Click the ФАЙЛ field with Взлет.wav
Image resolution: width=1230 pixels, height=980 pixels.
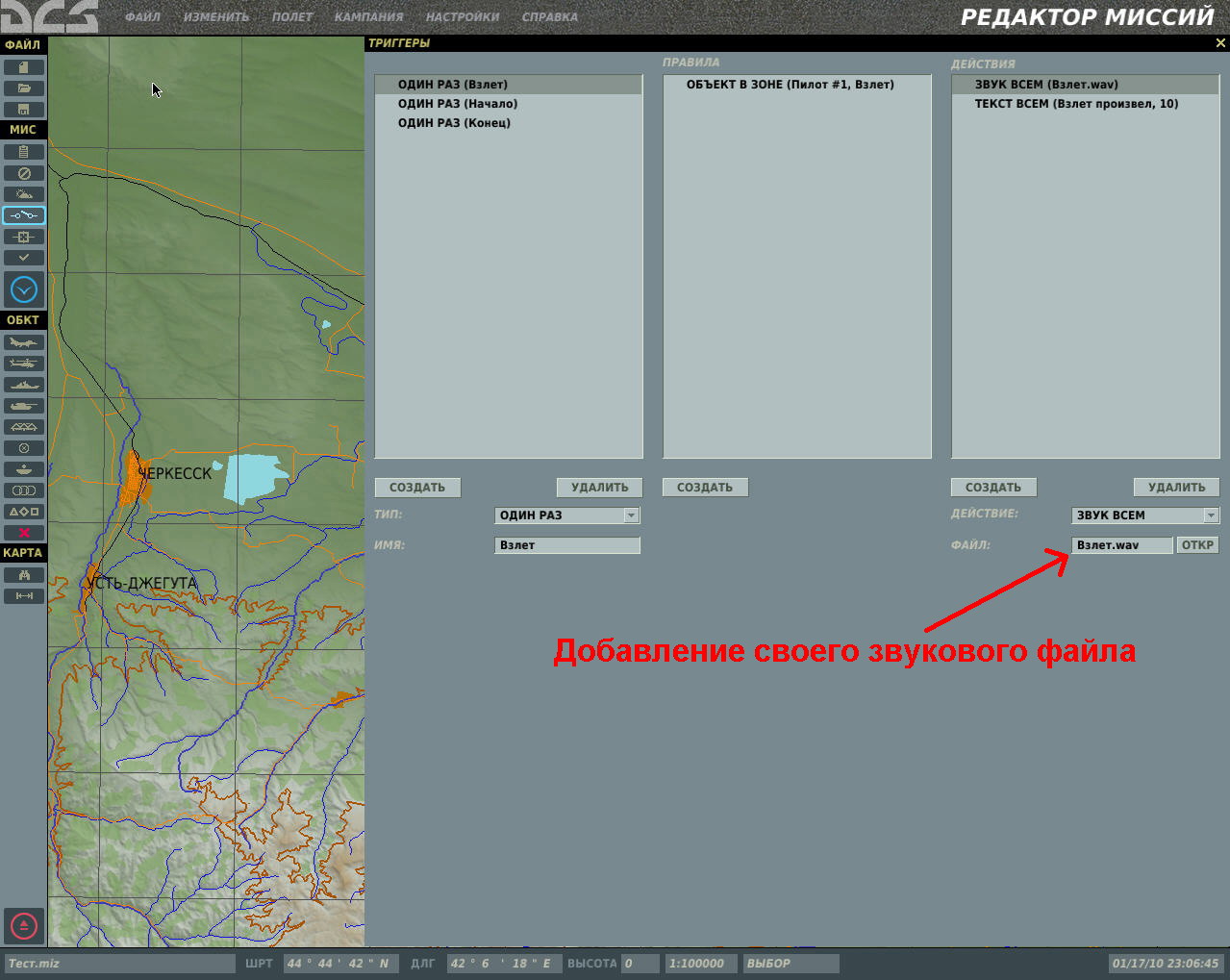1122,545
